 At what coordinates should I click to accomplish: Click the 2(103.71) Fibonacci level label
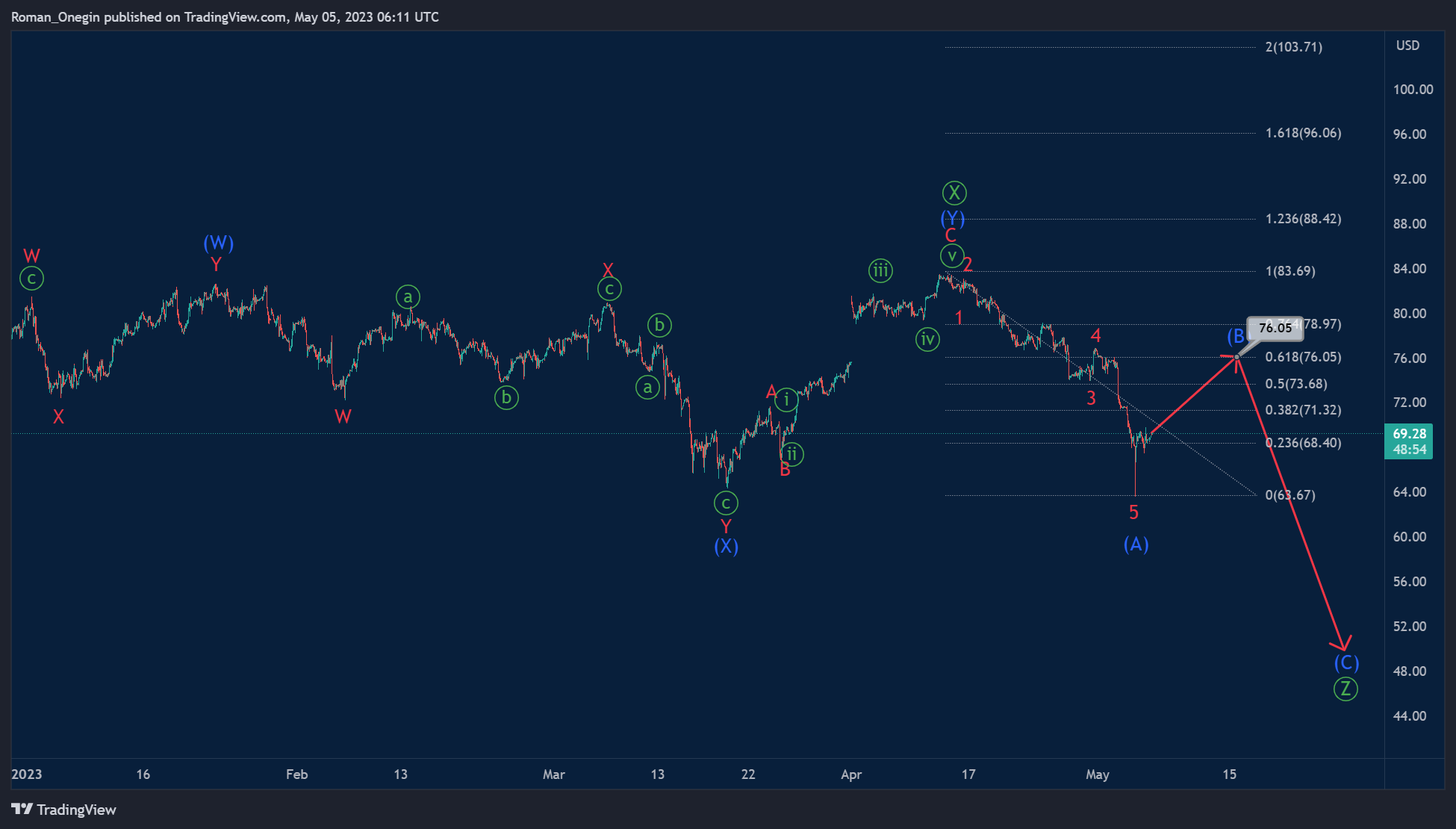(1293, 47)
